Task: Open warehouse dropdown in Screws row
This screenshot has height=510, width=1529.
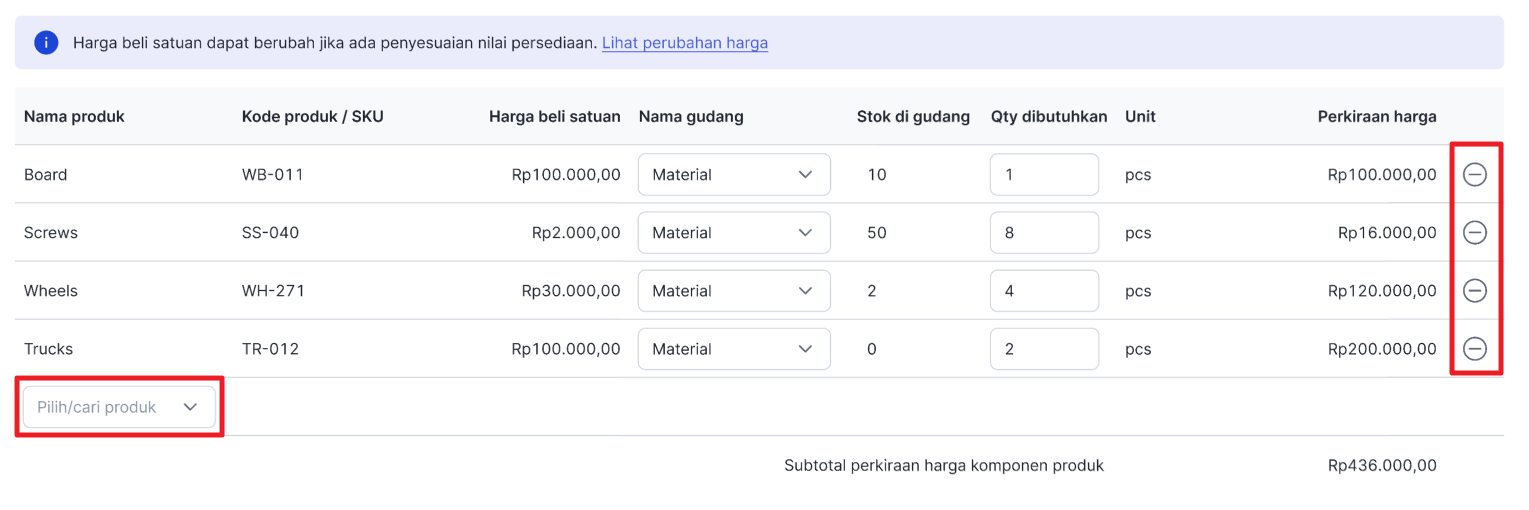Action: (x=733, y=233)
